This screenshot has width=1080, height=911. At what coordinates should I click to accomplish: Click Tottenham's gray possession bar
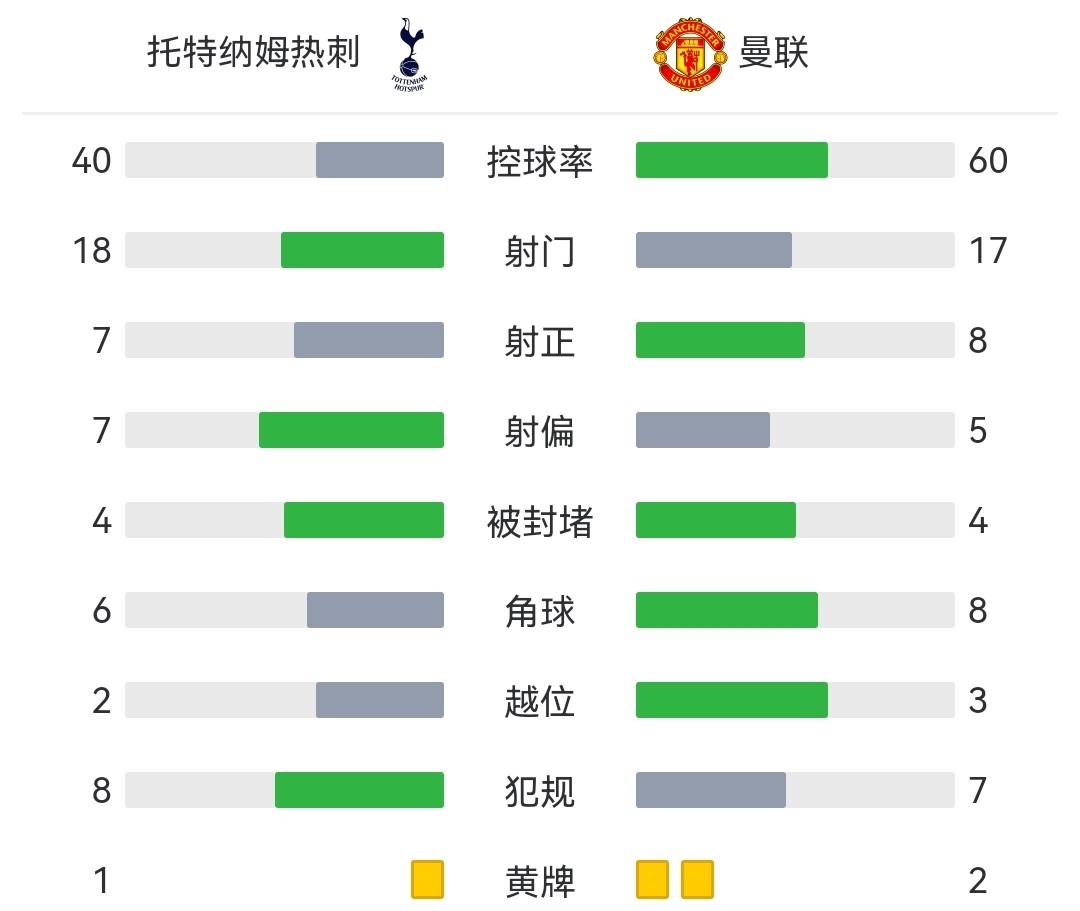click(380, 160)
